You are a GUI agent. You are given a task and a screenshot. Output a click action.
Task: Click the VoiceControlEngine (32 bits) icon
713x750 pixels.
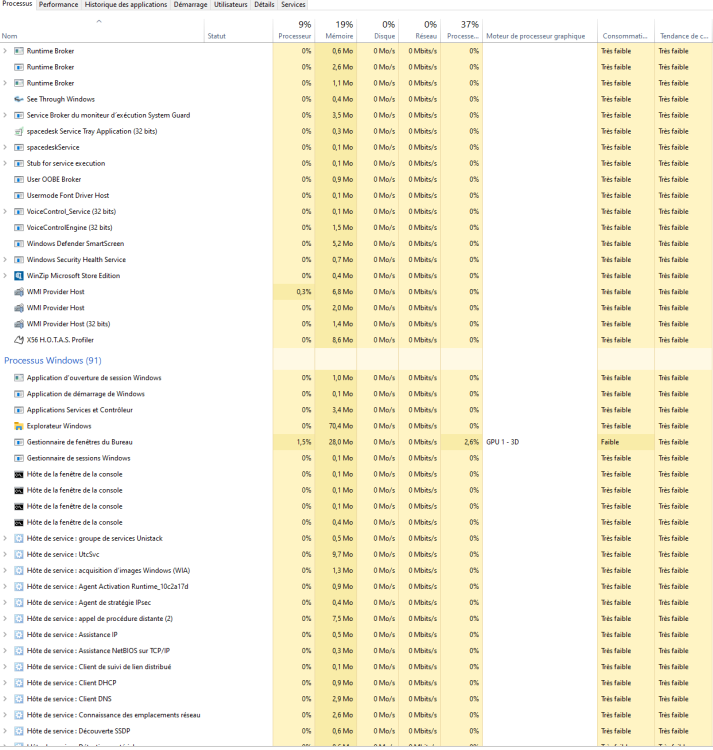pyautogui.click(x=19, y=227)
